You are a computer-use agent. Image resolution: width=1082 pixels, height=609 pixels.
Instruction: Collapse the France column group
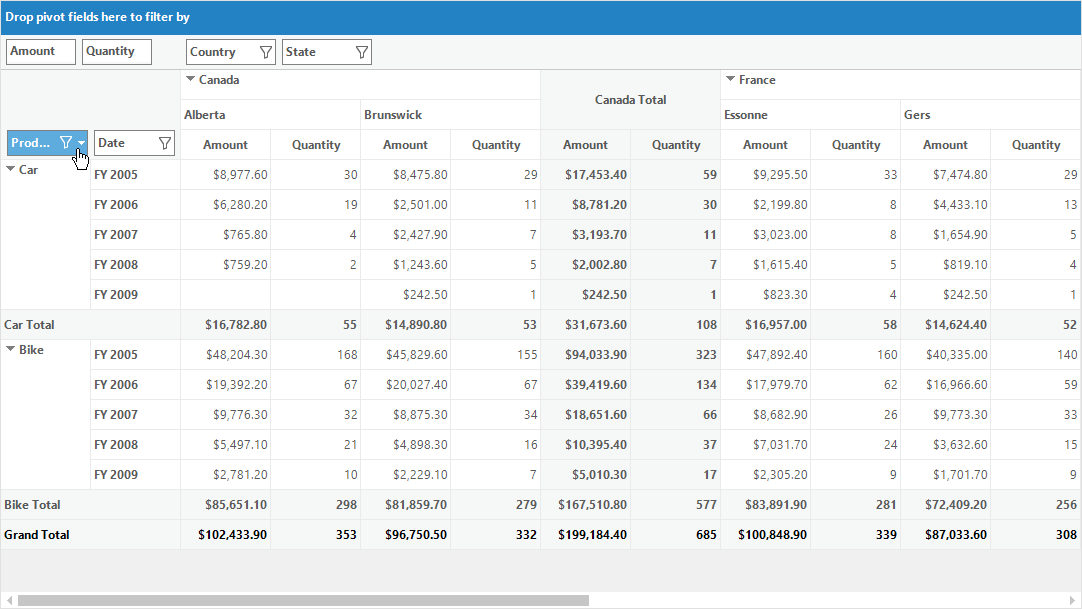click(x=730, y=79)
